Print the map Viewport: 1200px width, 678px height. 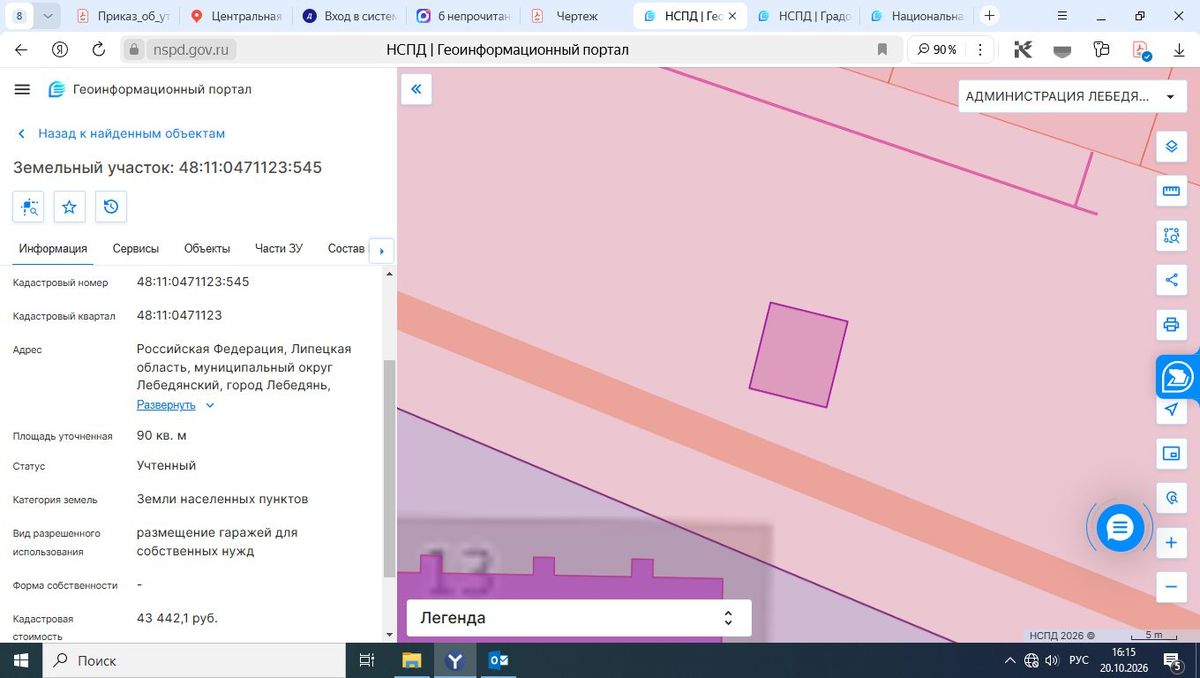point(1171,324)
